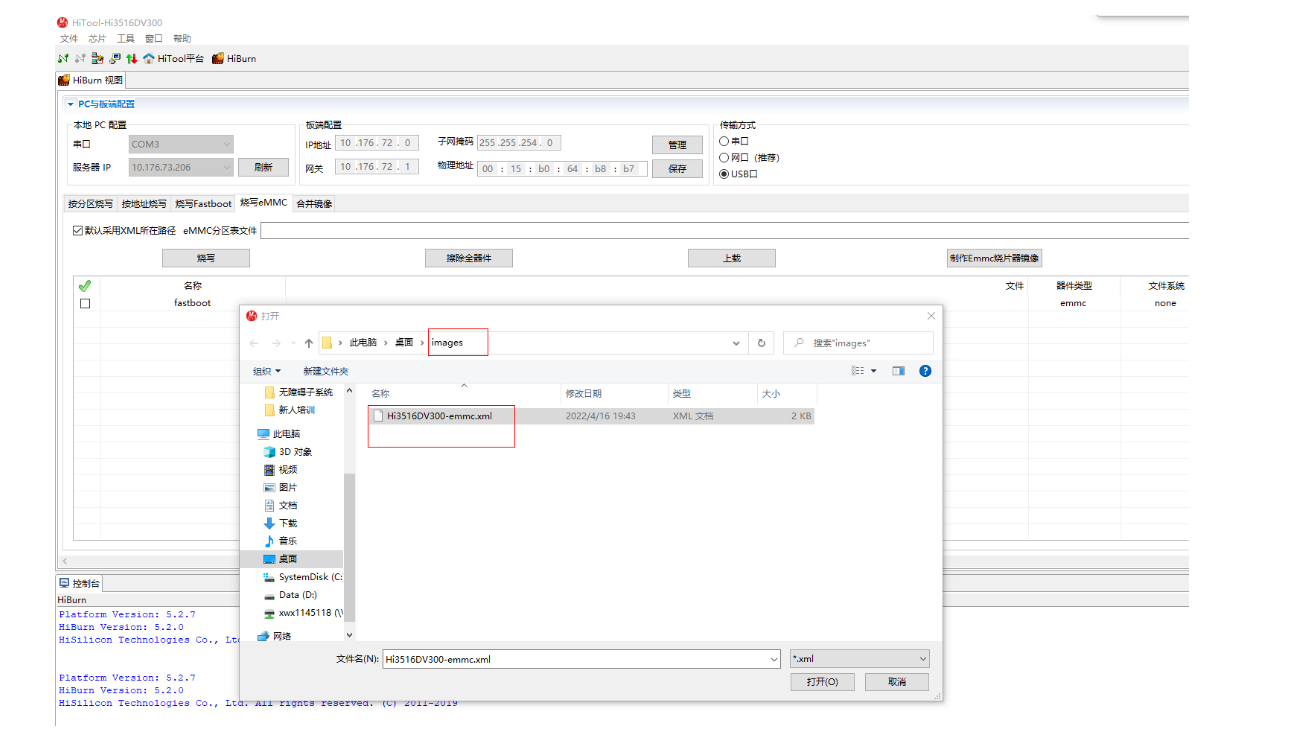
Task: Click the grayed-out disconnect icon in HiTool toolbar
Action: [80, 58]
